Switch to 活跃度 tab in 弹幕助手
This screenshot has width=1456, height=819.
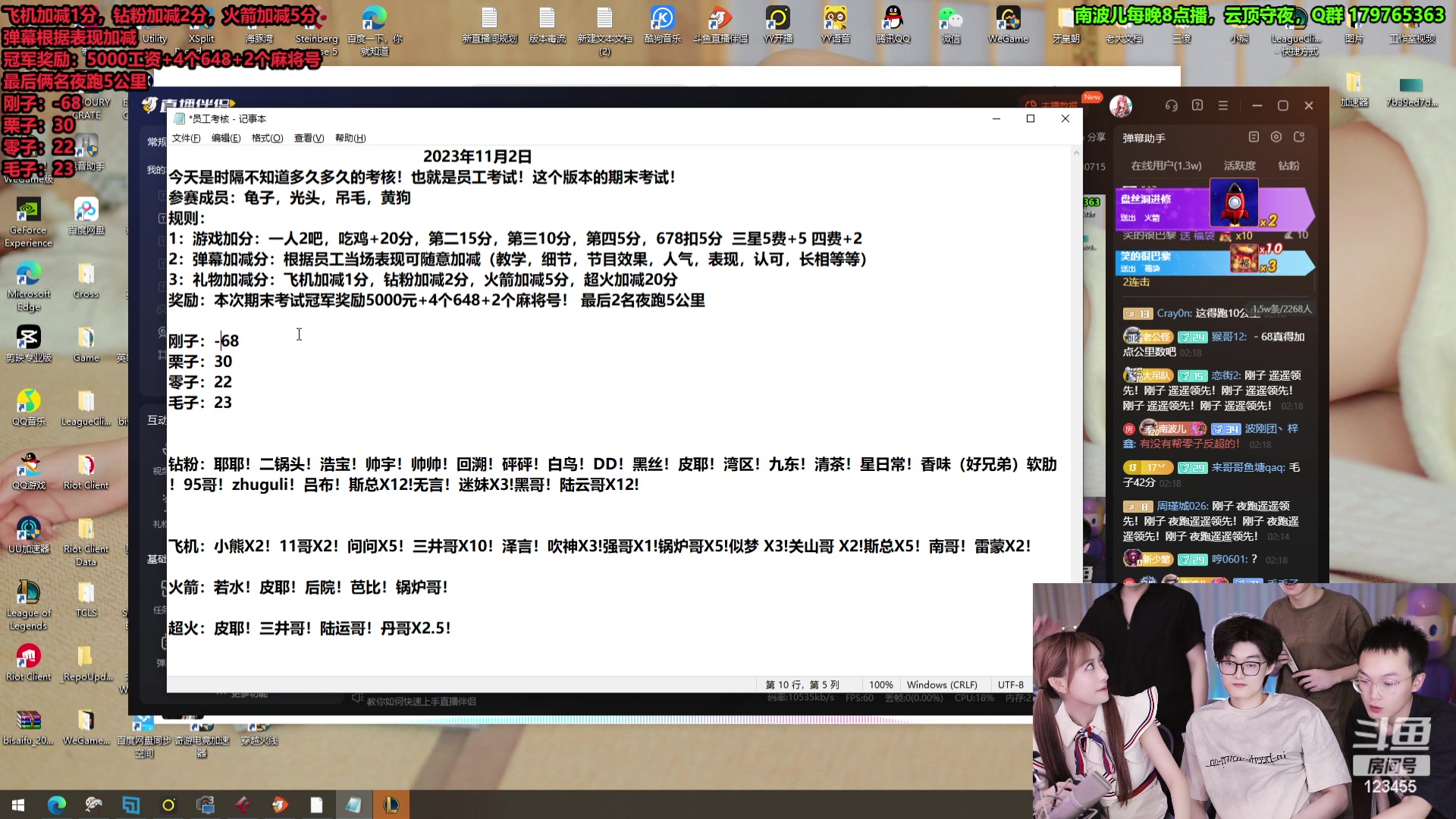tap(1239, 165)
